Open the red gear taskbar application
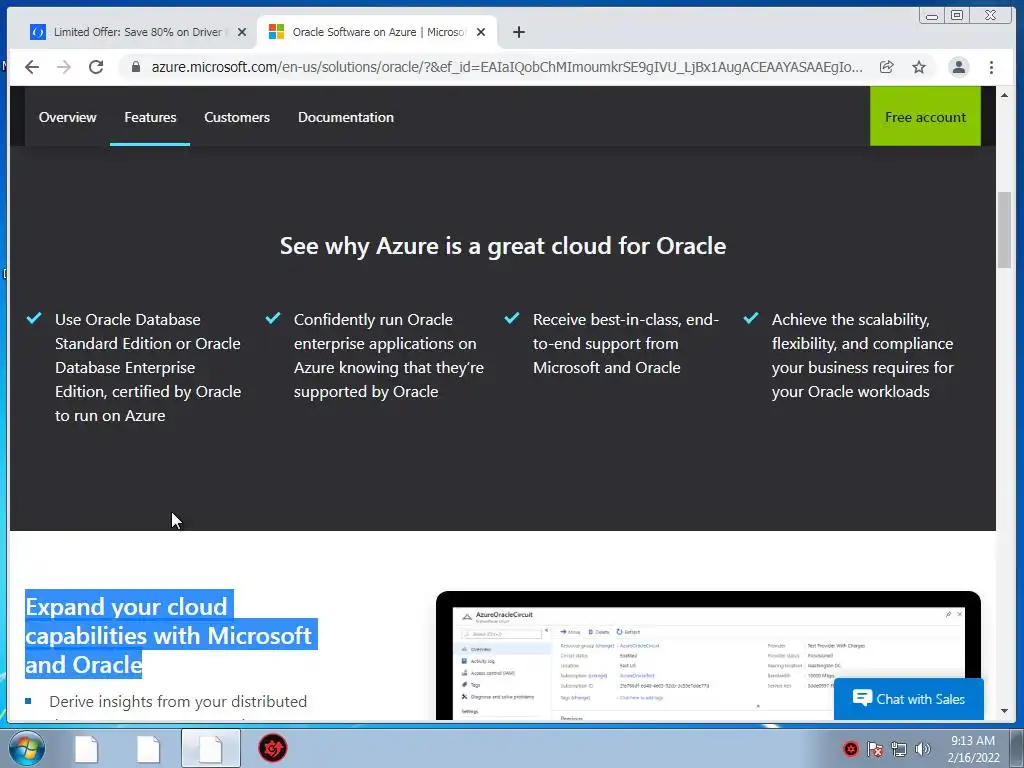Viewport: 1024px width, 768px height. pos(272,748)
